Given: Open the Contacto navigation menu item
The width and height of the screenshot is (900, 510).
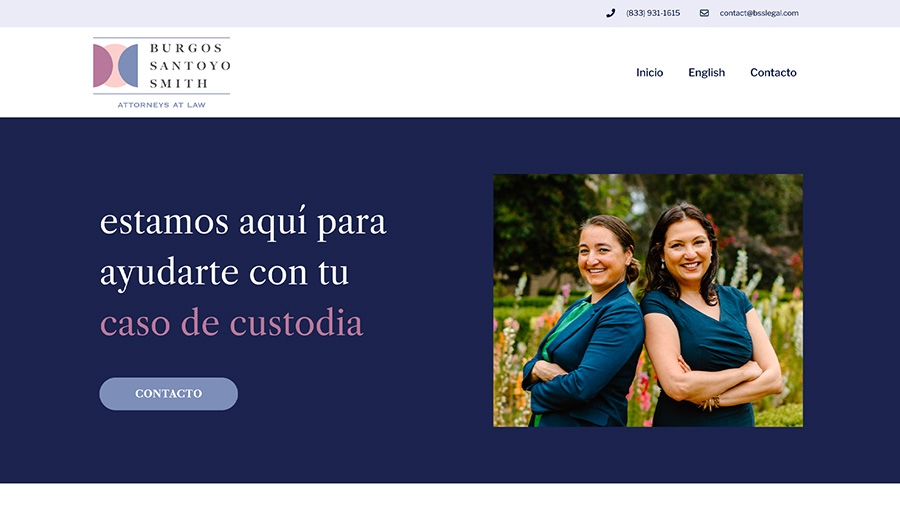Looking at the screenshot, I should click(773, 72).
